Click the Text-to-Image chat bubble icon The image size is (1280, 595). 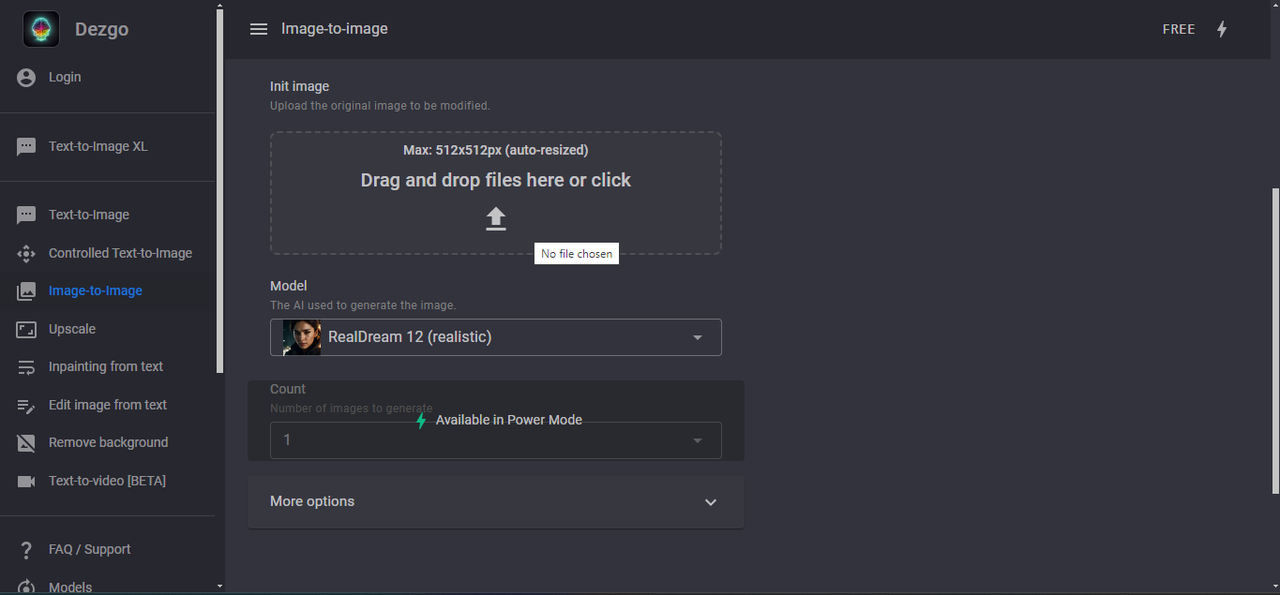click(x=27, y=215)
